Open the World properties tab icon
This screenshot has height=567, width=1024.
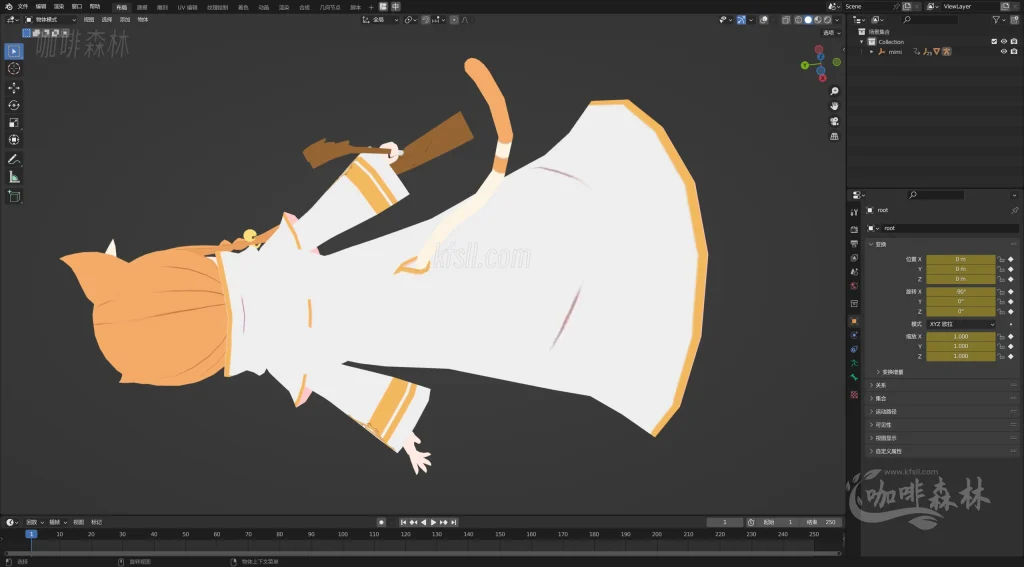854,286
